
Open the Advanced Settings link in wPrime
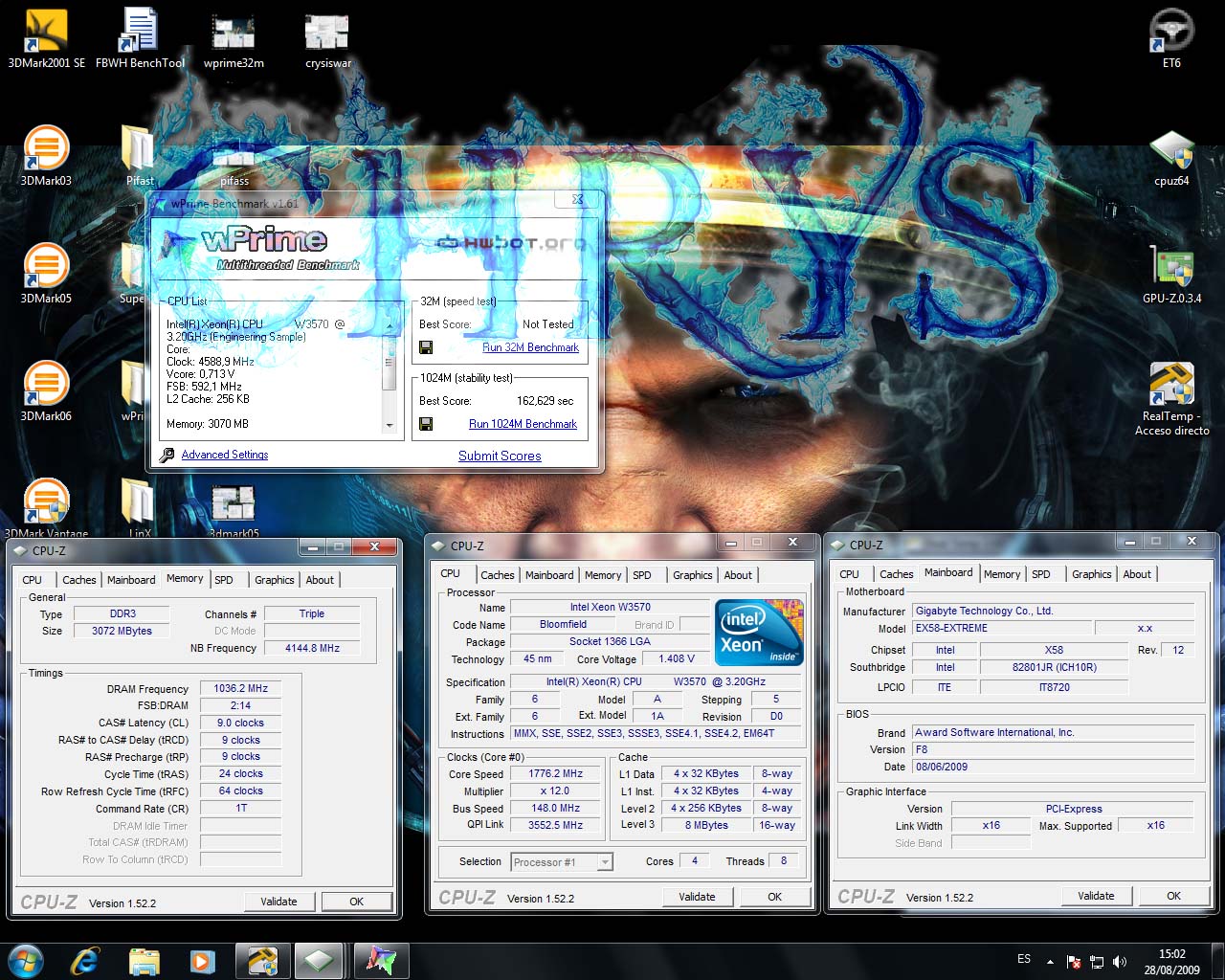click(225, 455)
